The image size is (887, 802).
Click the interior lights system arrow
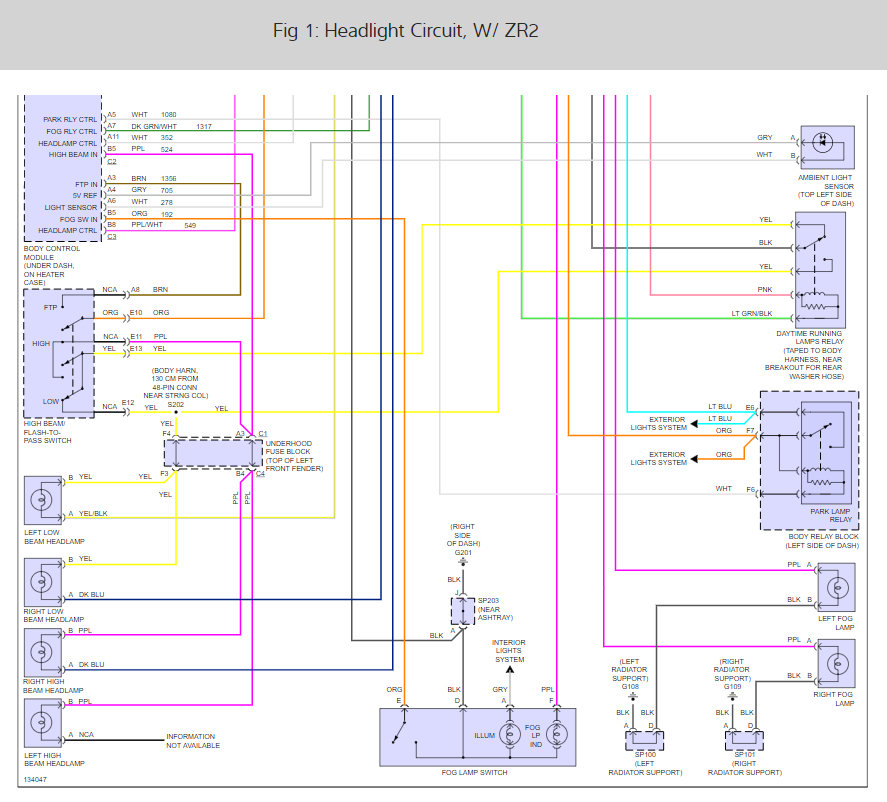510,670
